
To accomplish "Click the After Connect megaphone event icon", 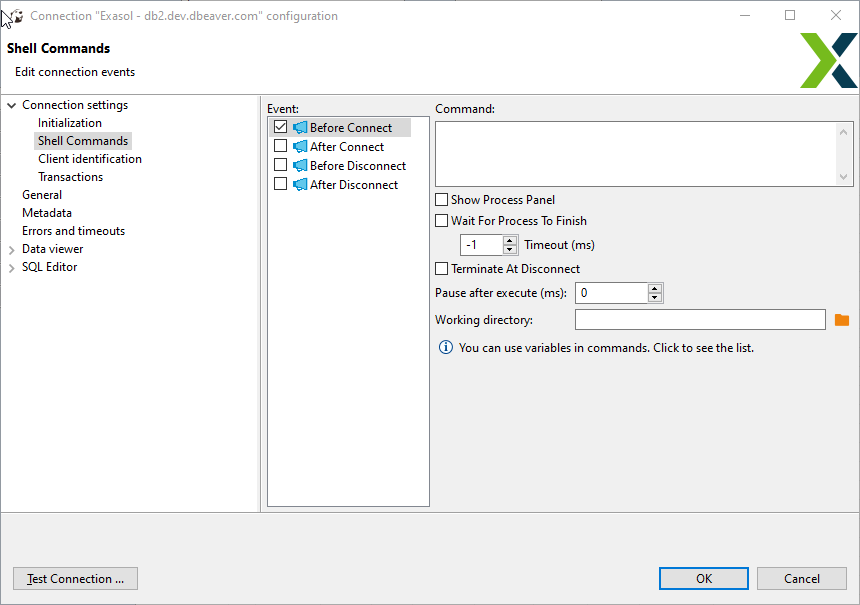I will [x=299, y=146].
